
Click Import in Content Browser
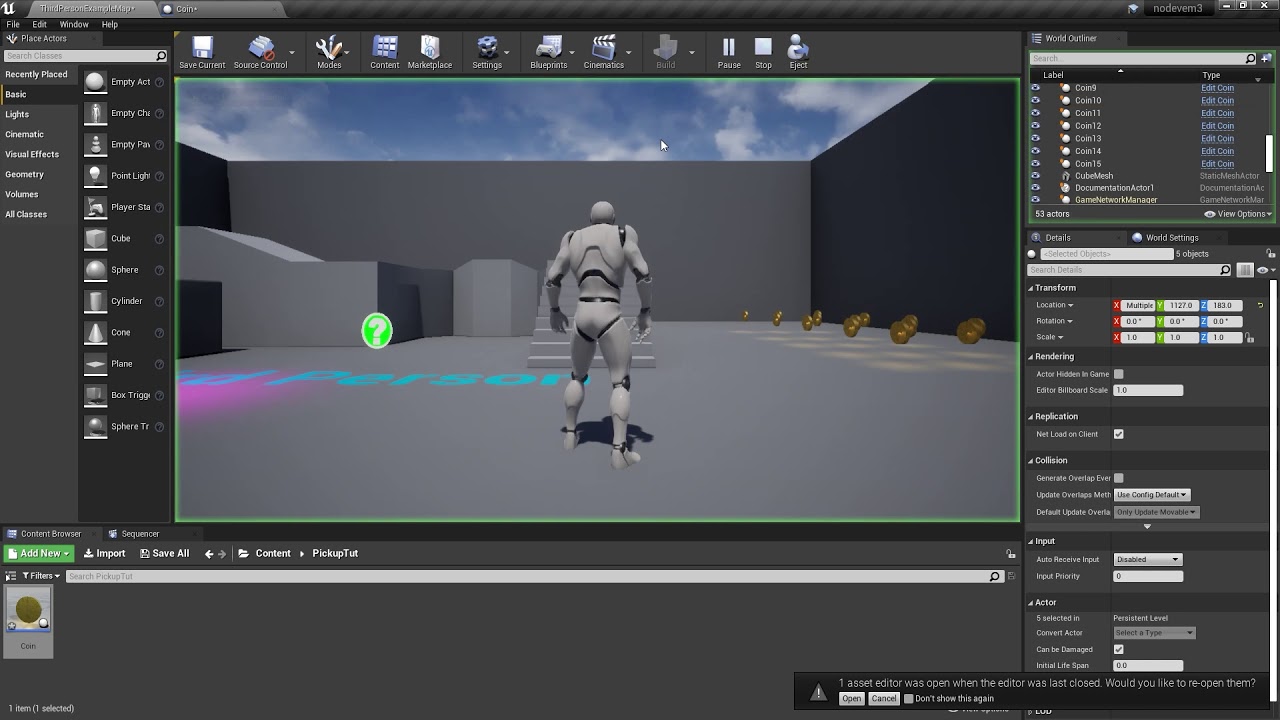click(104, 554)
